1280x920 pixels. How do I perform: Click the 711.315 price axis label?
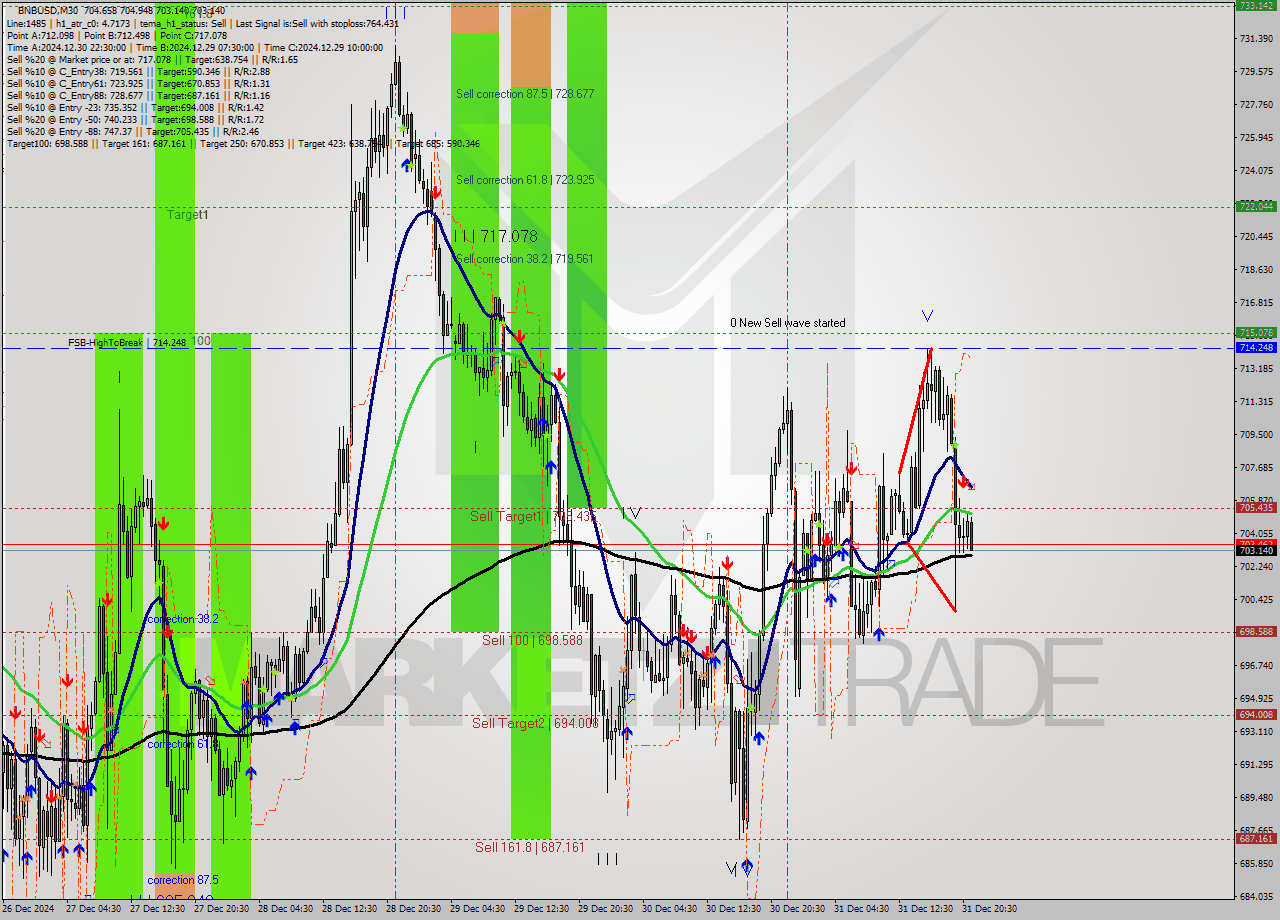click(1256, 401)
